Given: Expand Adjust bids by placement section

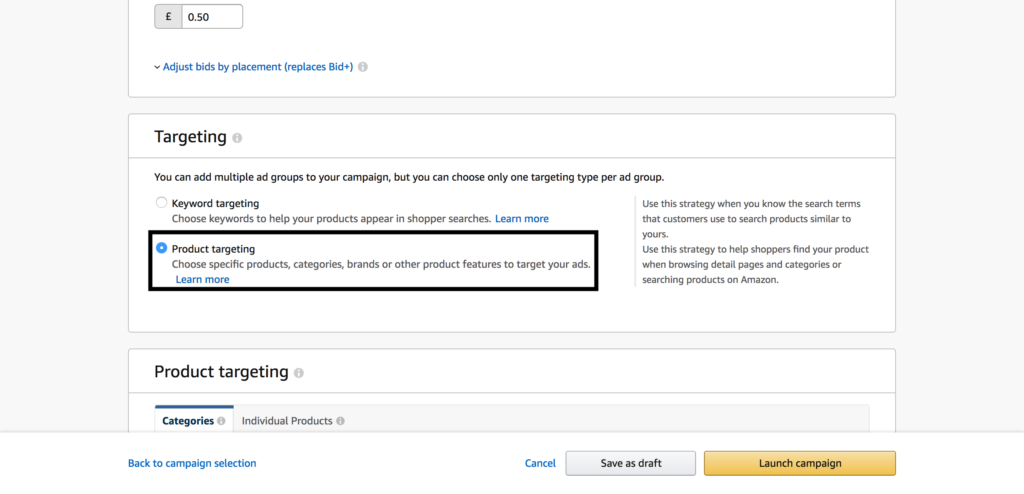Looking at the screenshot, I should tap(253, 67).
